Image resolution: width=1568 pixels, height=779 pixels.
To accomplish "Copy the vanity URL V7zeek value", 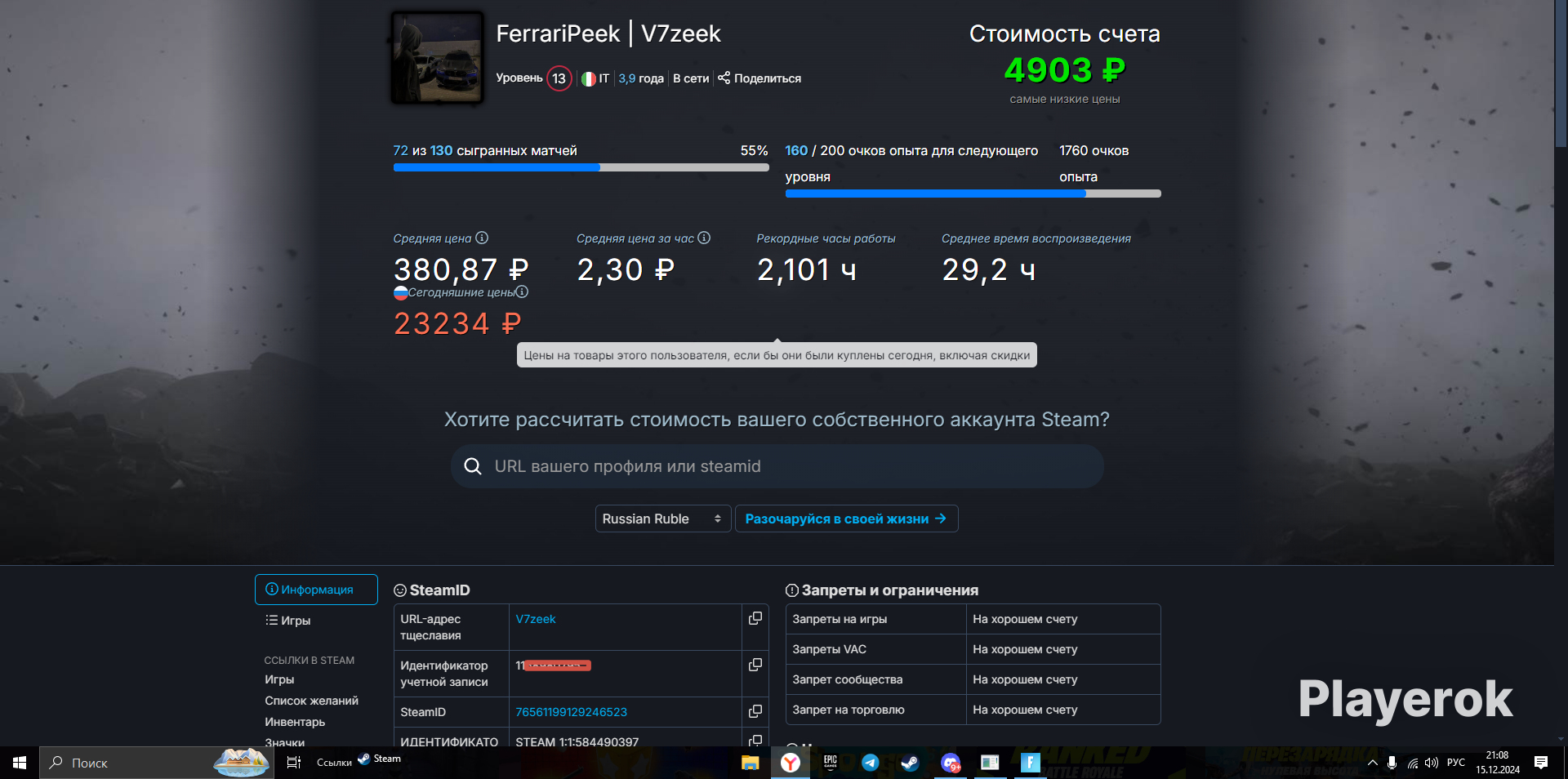I will click(x=755, y=618).
